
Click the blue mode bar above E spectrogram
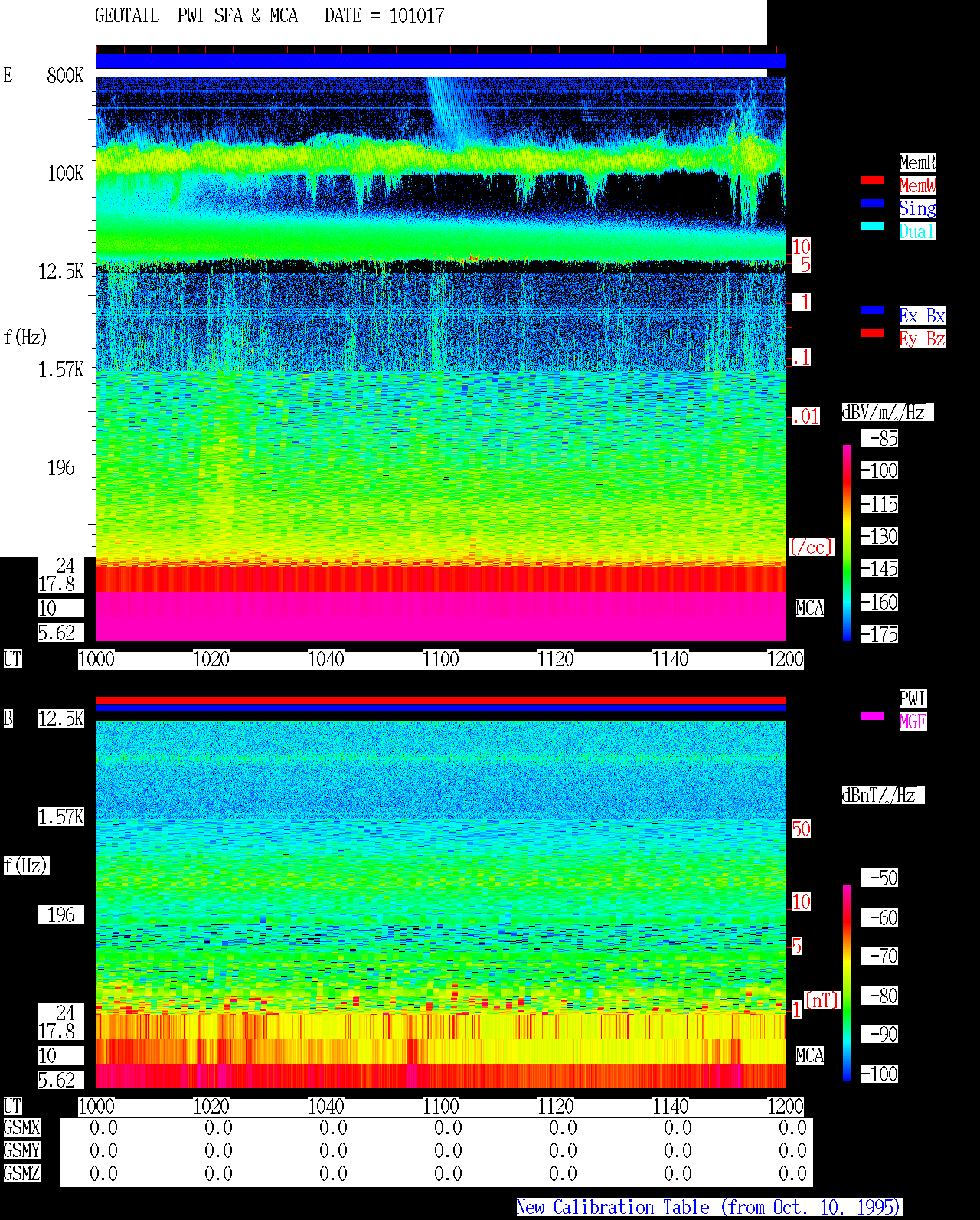(440, 61)
